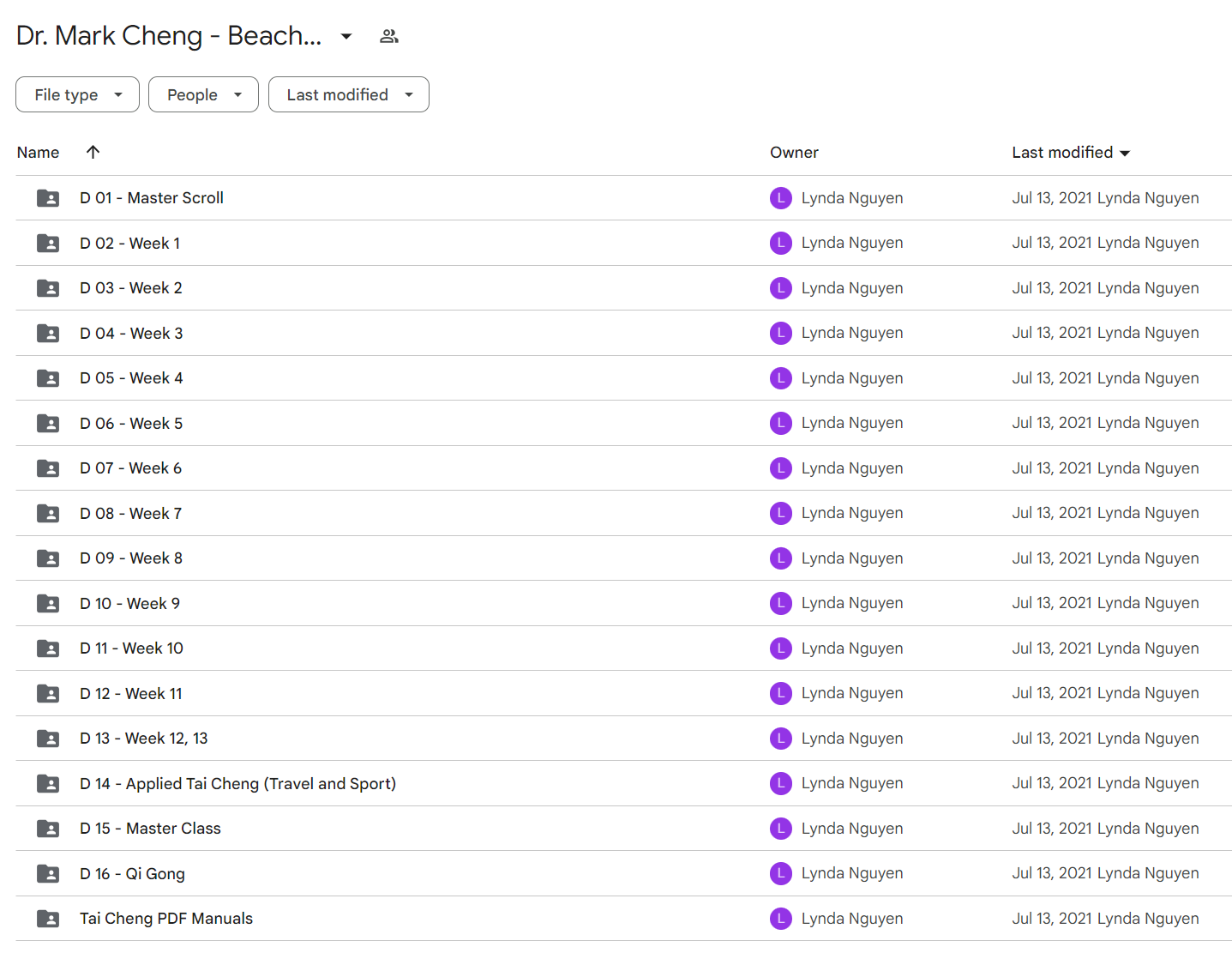Screen dimensions: 1232x965
Task: Click the folder icon for D 13 - Week 12, 13
Action: point(48,739)
